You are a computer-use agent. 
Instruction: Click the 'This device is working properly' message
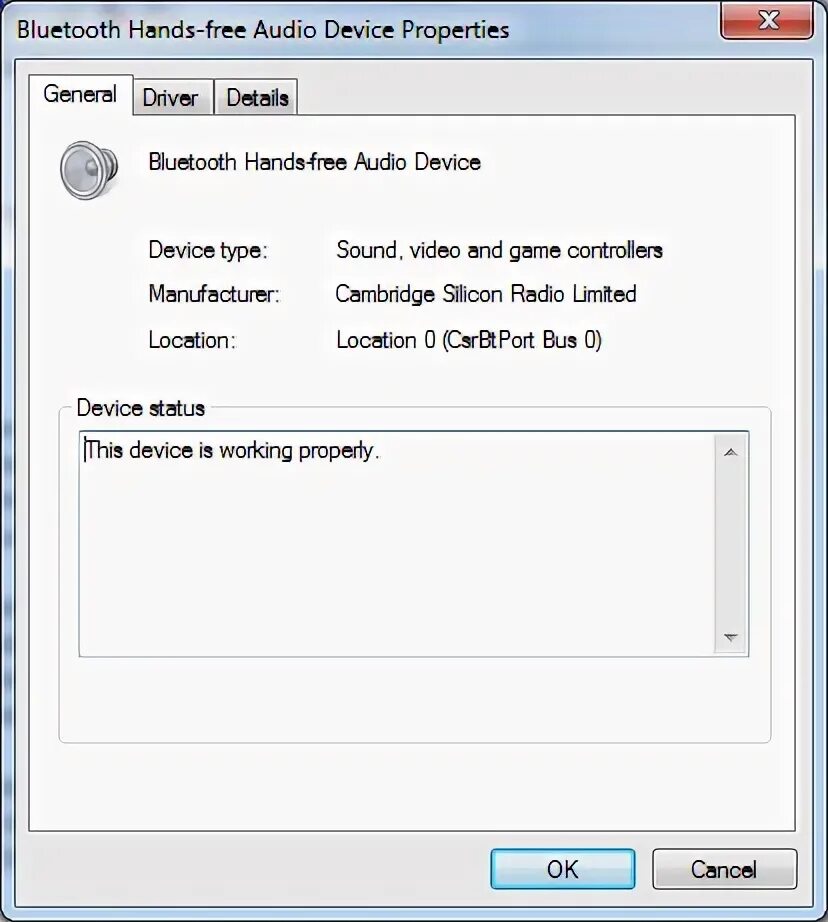pos(232,450)
